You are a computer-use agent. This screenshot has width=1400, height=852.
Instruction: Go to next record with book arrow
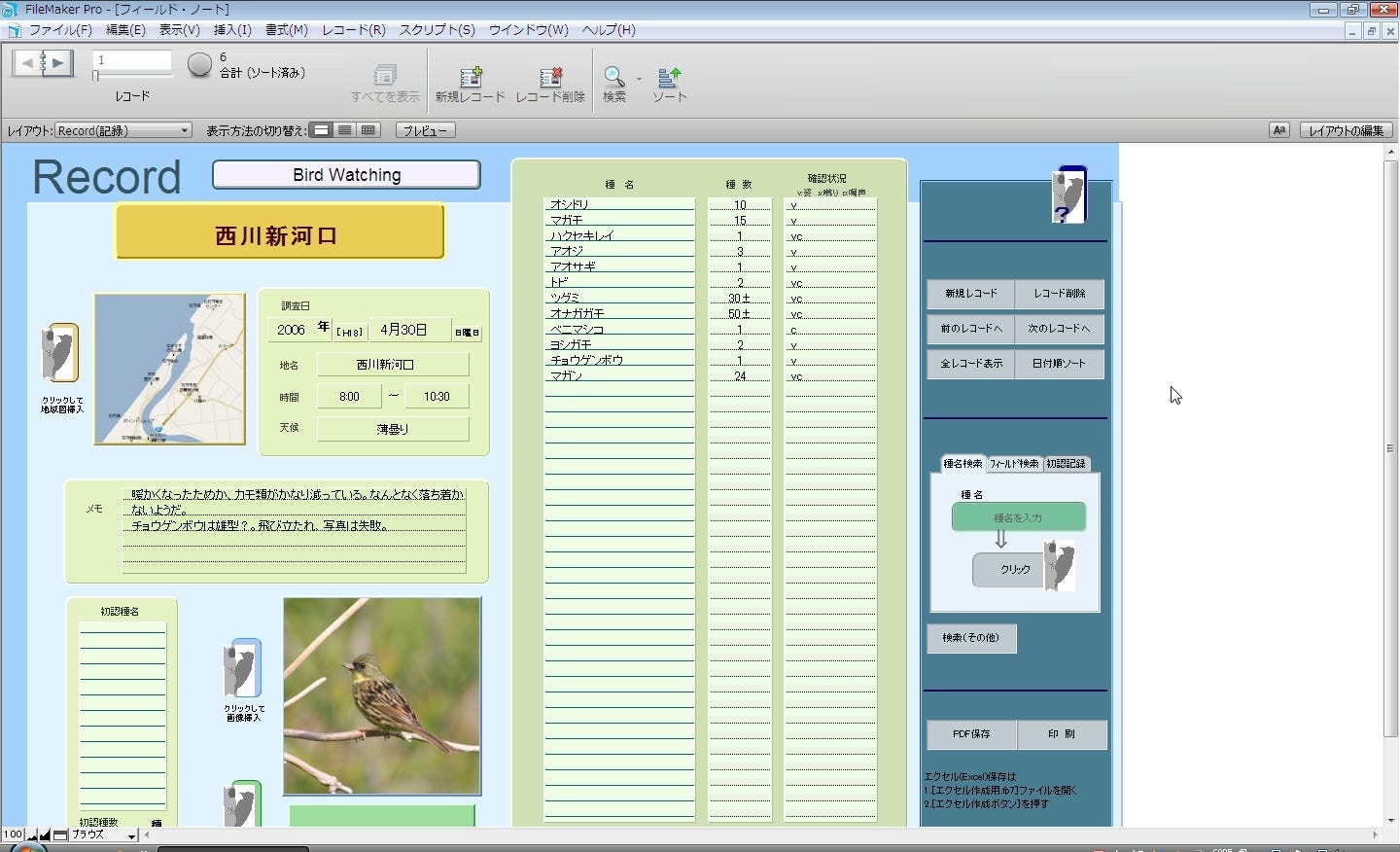(58, 63)
